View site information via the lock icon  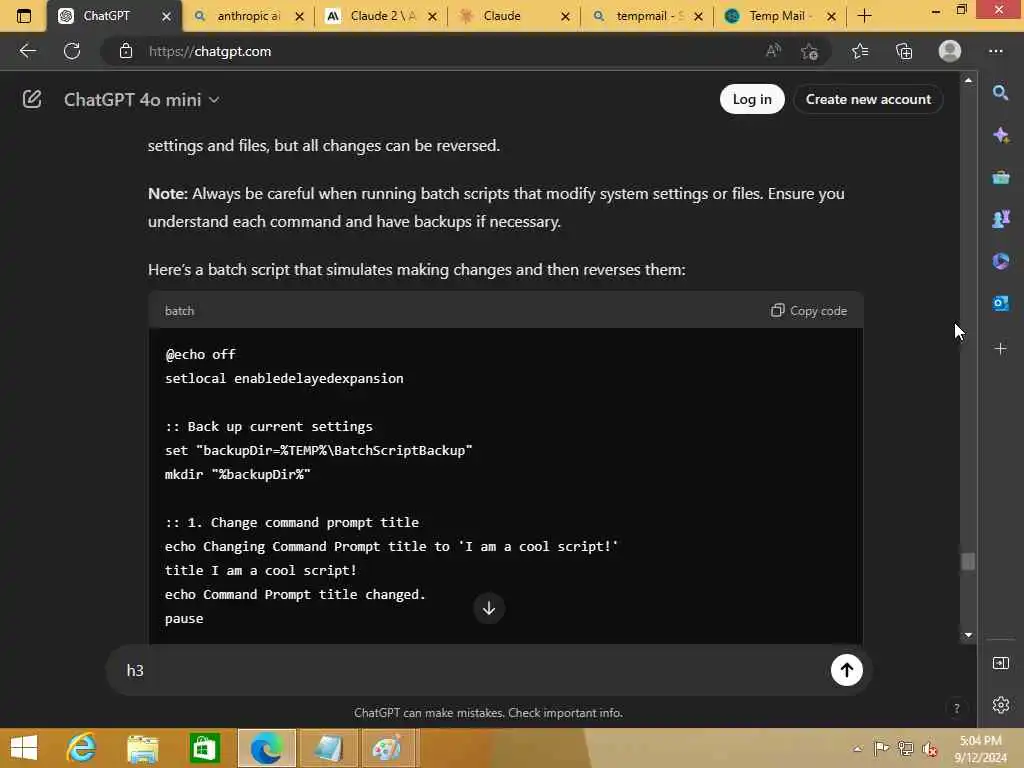tap(126, 51)
